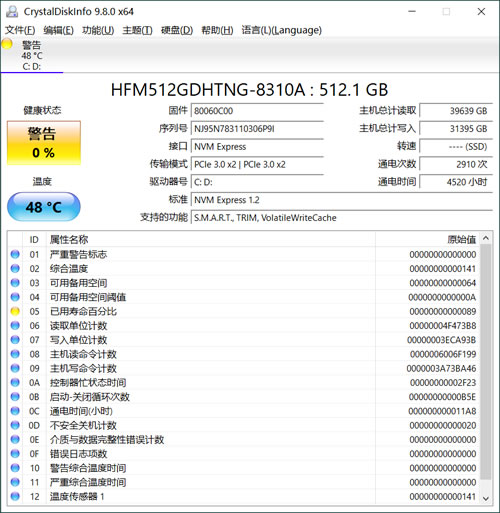
Task: Click the firmware field 80060C00
Action: pos(257,111)
